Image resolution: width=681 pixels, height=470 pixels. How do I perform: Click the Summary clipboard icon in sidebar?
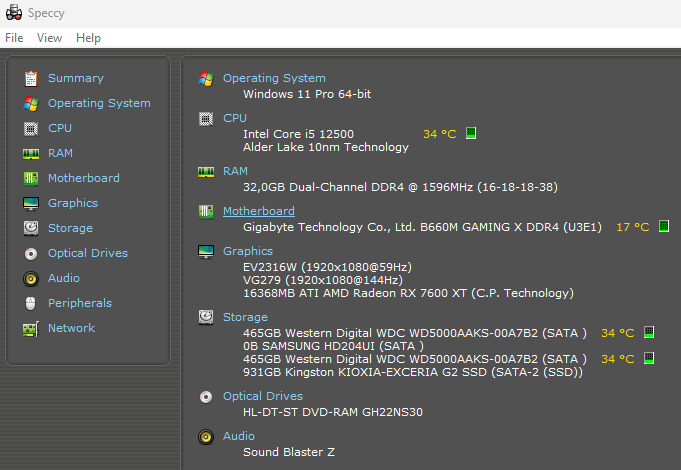point(31,79)
